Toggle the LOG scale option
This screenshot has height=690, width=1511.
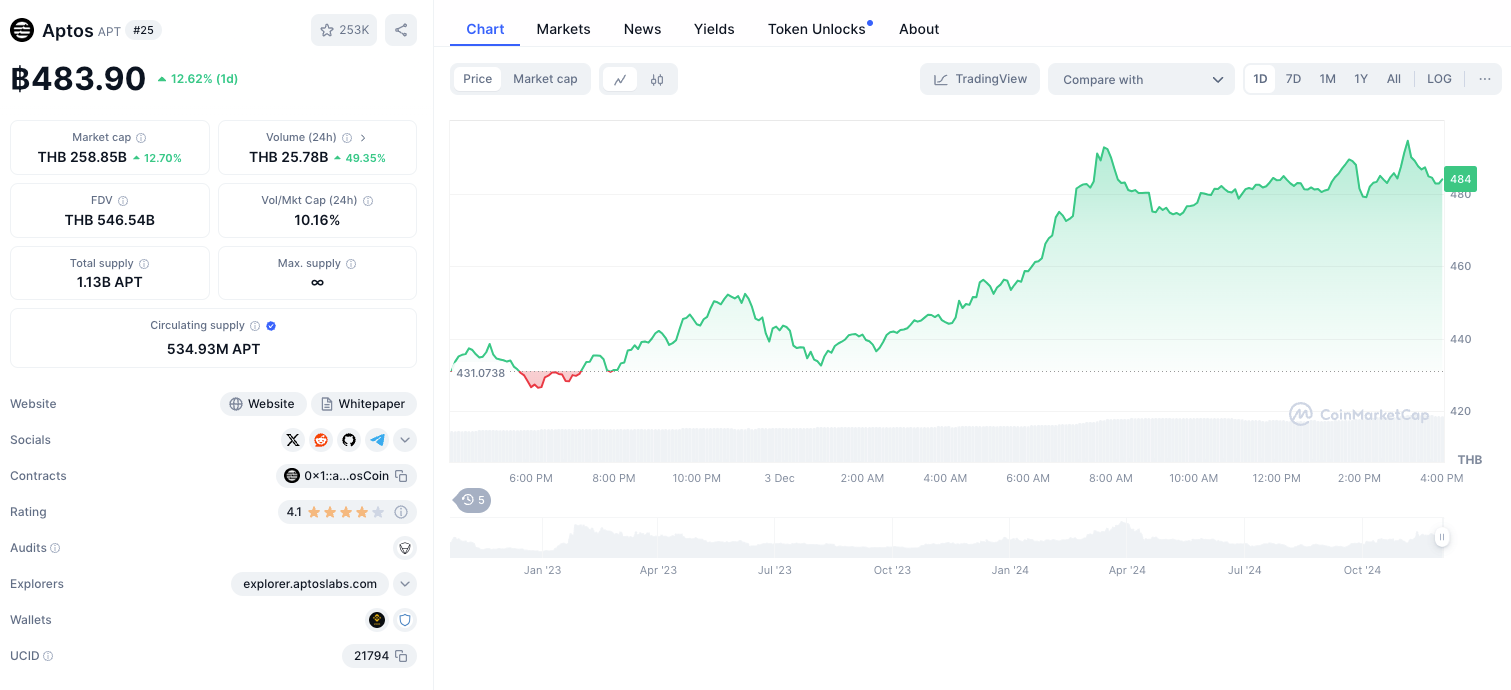[1440, 79]
